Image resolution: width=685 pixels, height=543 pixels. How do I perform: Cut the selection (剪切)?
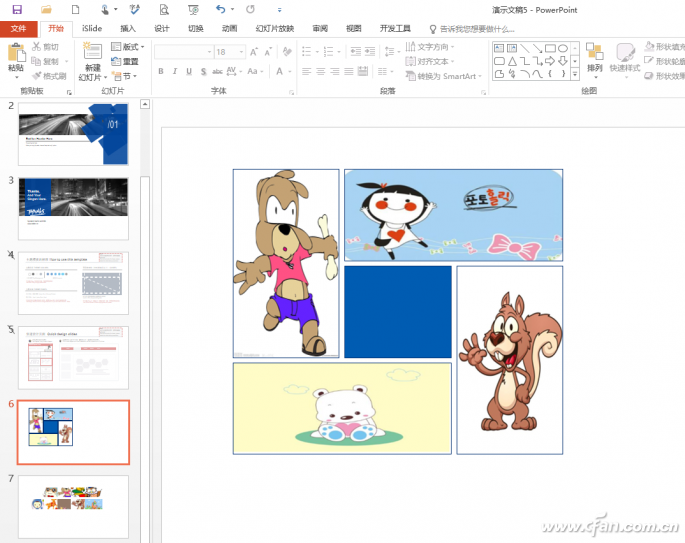[x=45, y=47]
